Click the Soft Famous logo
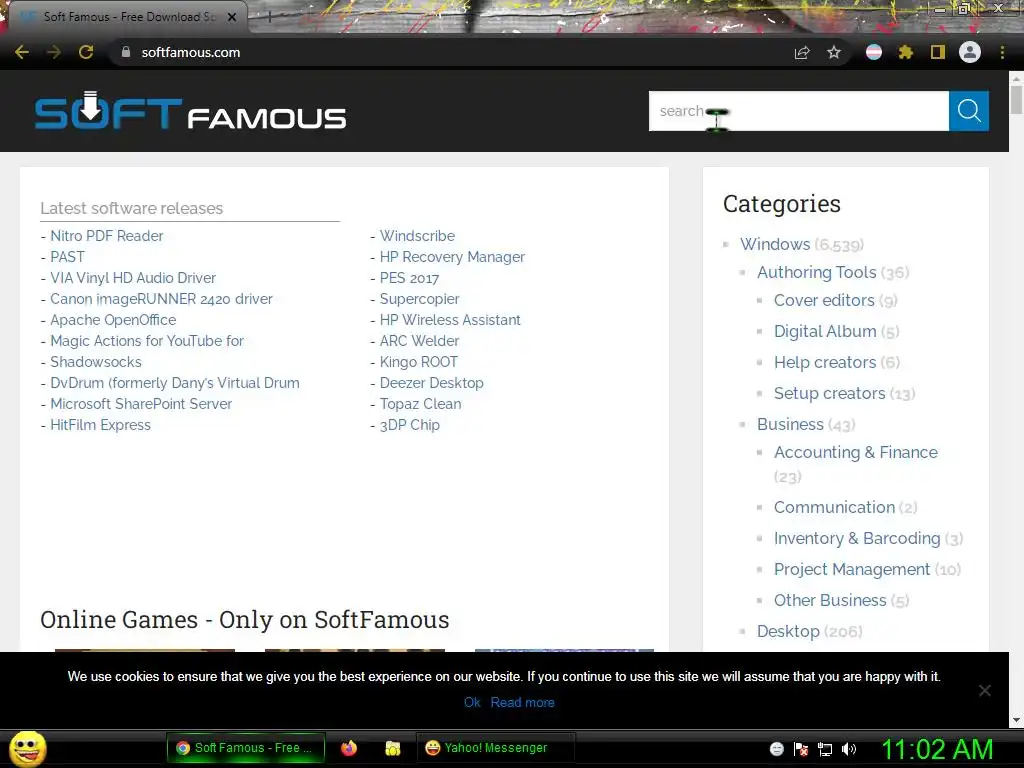This screenshot has width=1024, height=768. (190, 111)
